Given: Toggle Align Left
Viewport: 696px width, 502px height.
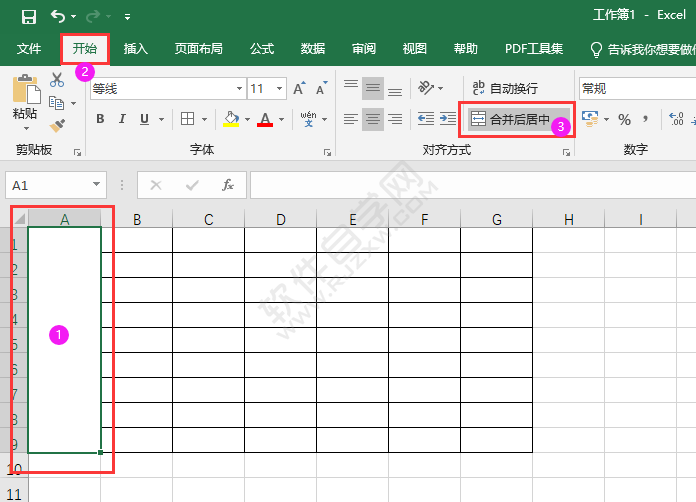Looking at the screenshot, I should 351,119.
